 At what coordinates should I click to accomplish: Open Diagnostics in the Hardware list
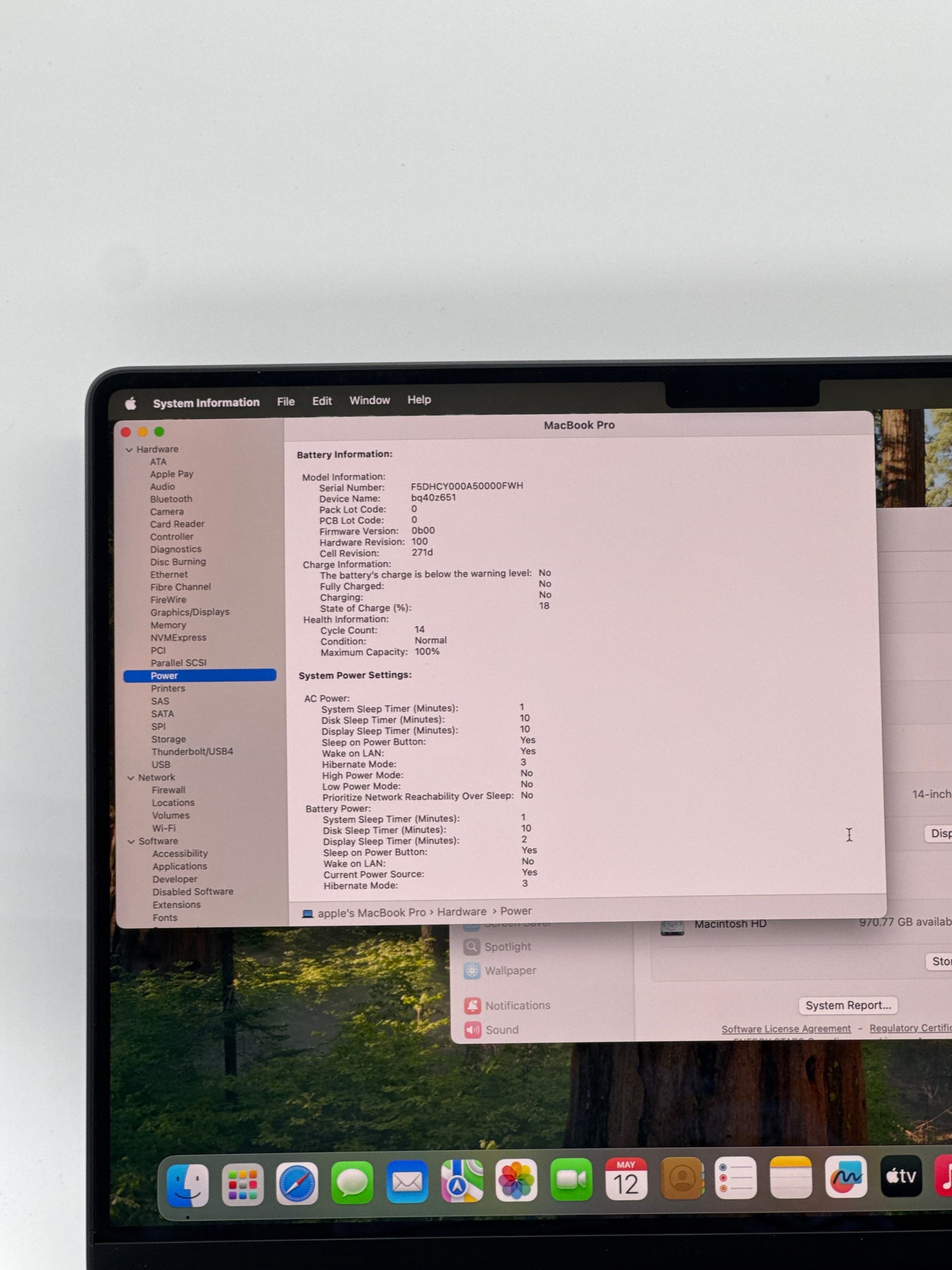coord(176,550)
